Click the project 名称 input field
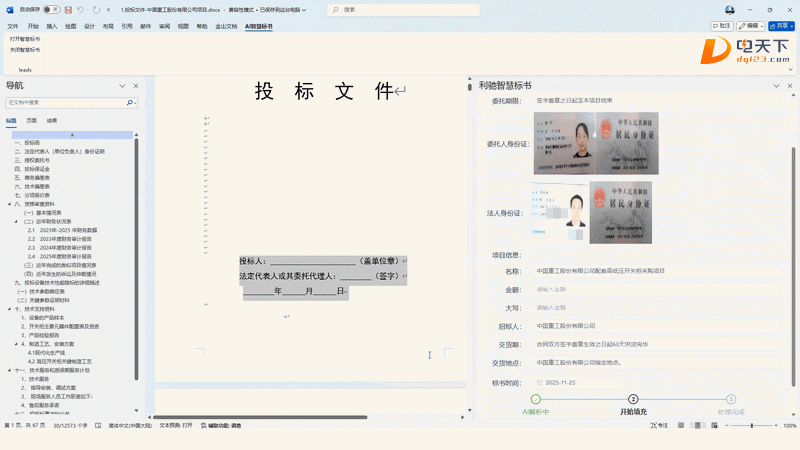 coord(657,271)
